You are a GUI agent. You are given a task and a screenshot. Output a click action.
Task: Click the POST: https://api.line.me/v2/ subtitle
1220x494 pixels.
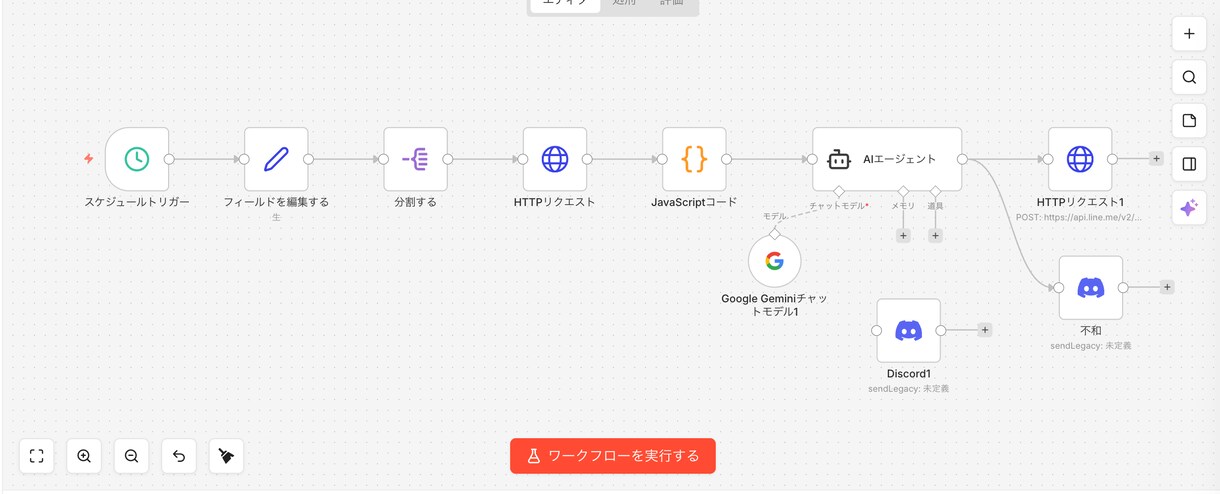(1080, 216)
